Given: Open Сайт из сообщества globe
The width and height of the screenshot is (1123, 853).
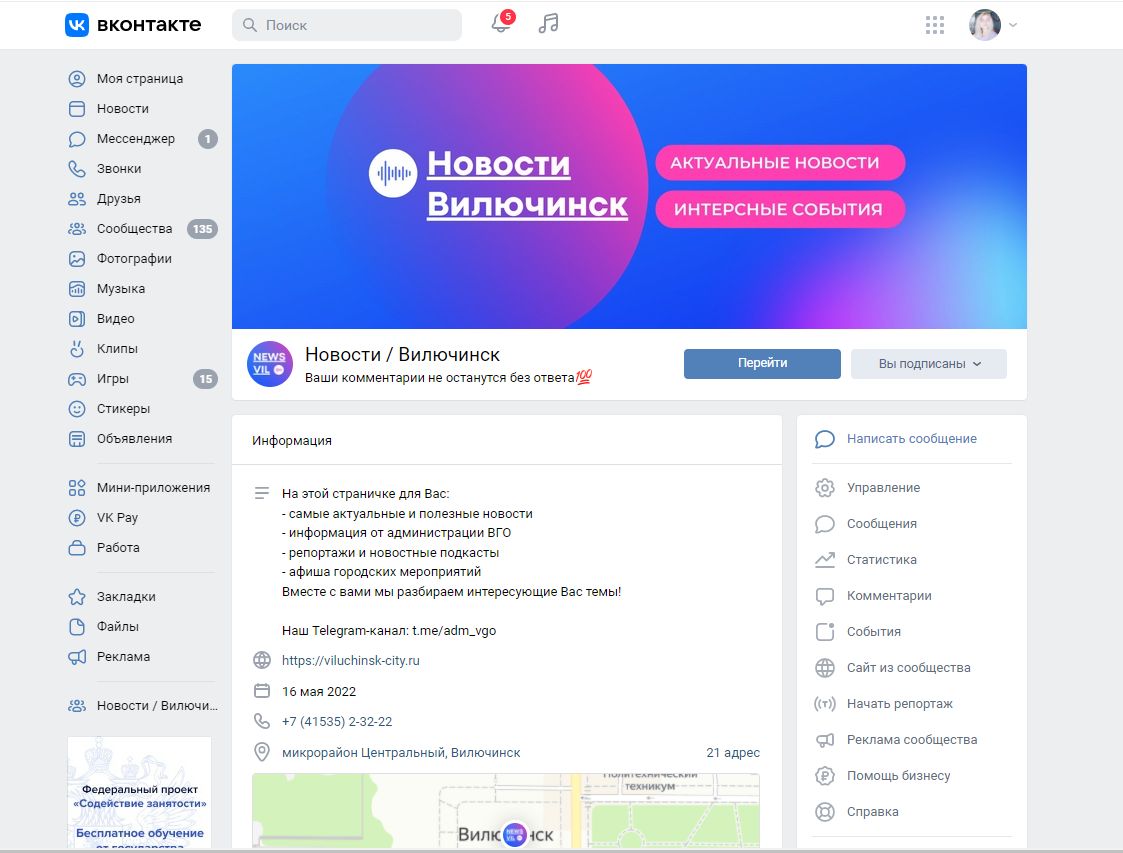Looking at the screenshot, I should point(824,668).
